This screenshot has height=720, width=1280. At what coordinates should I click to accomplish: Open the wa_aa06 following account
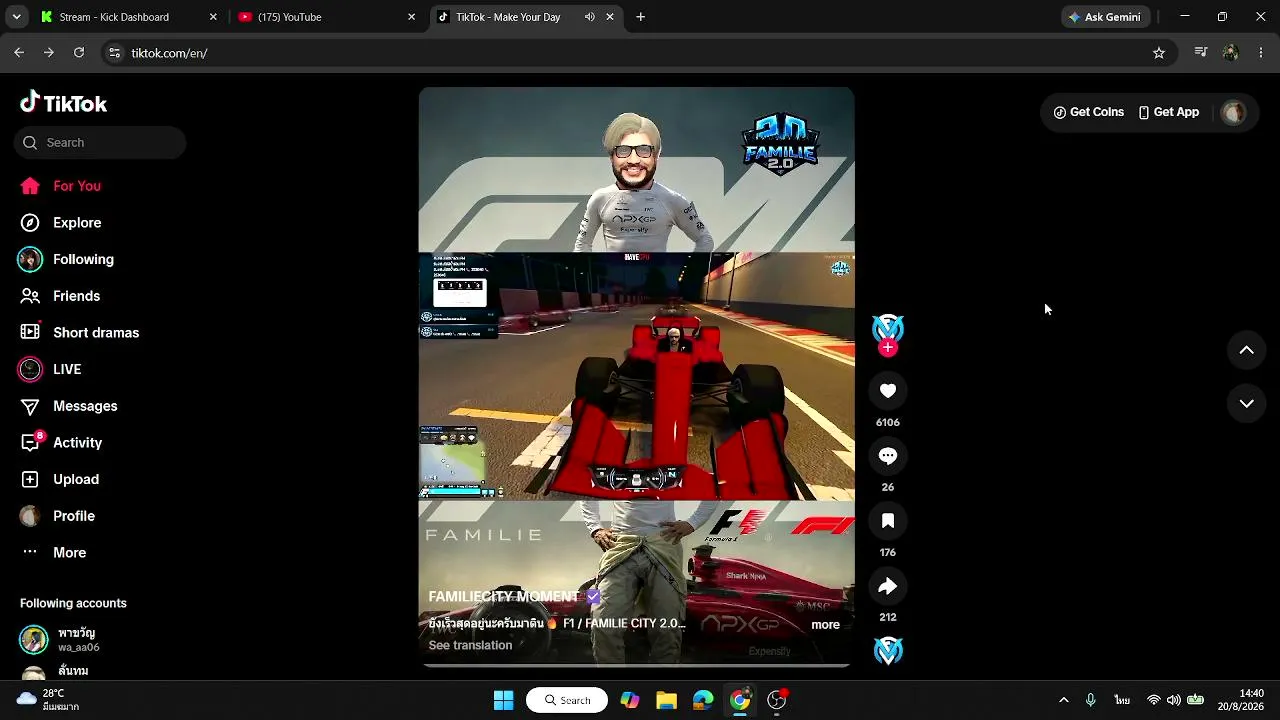(x=80, y=640)
